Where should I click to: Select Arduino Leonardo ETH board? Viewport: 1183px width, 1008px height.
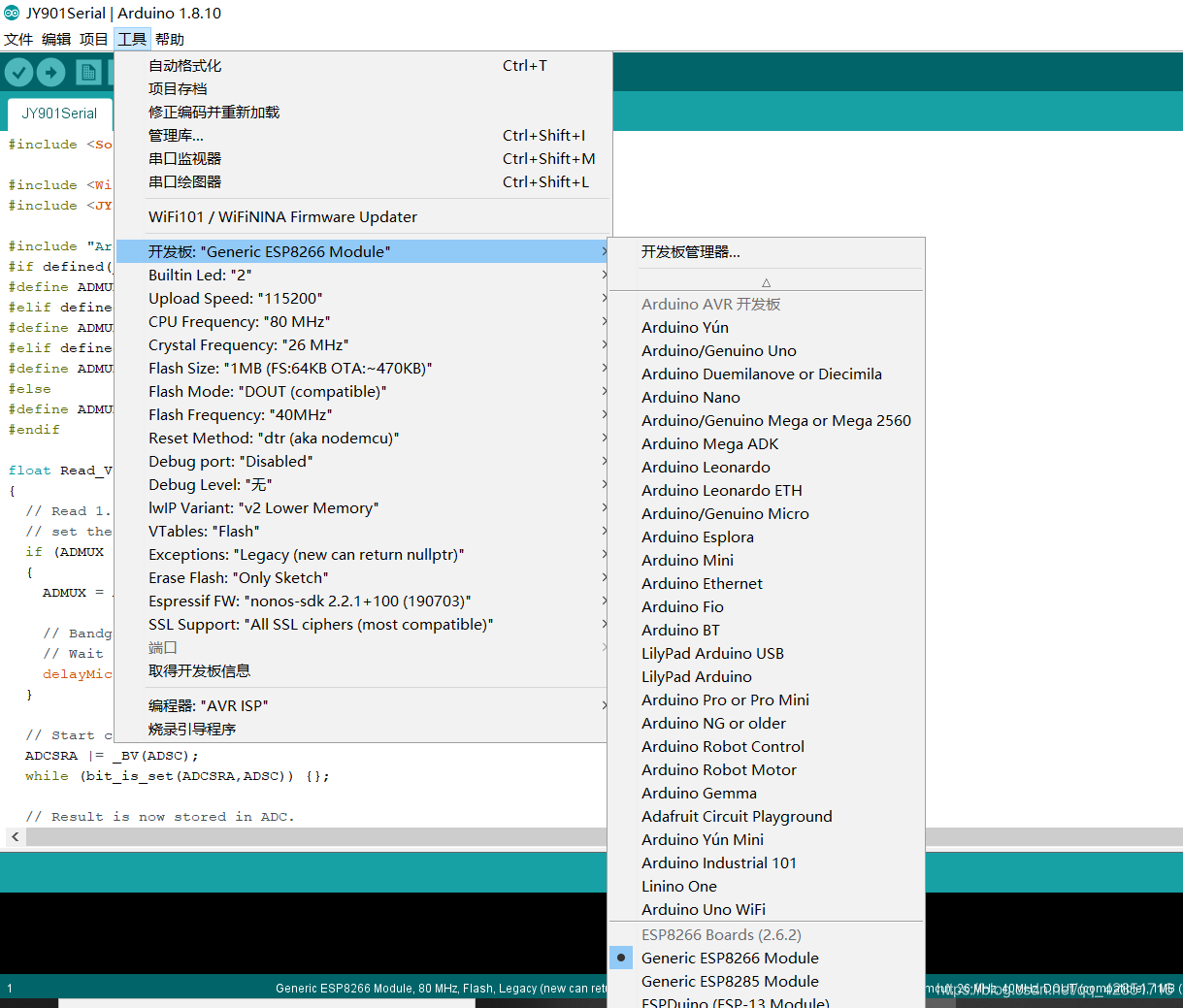coord(766,490)
